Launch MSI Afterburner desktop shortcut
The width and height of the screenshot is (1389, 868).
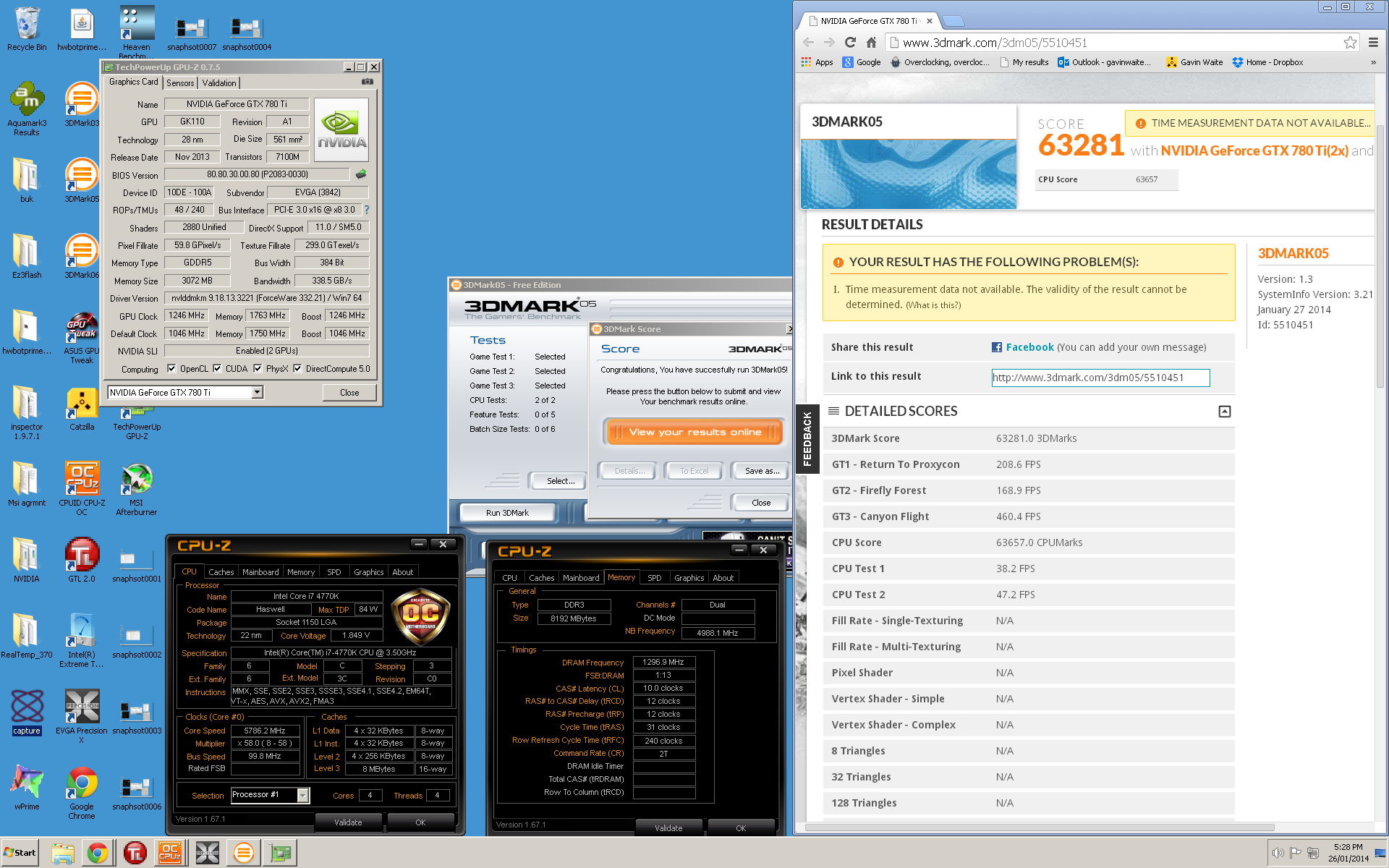click(137, 490)
